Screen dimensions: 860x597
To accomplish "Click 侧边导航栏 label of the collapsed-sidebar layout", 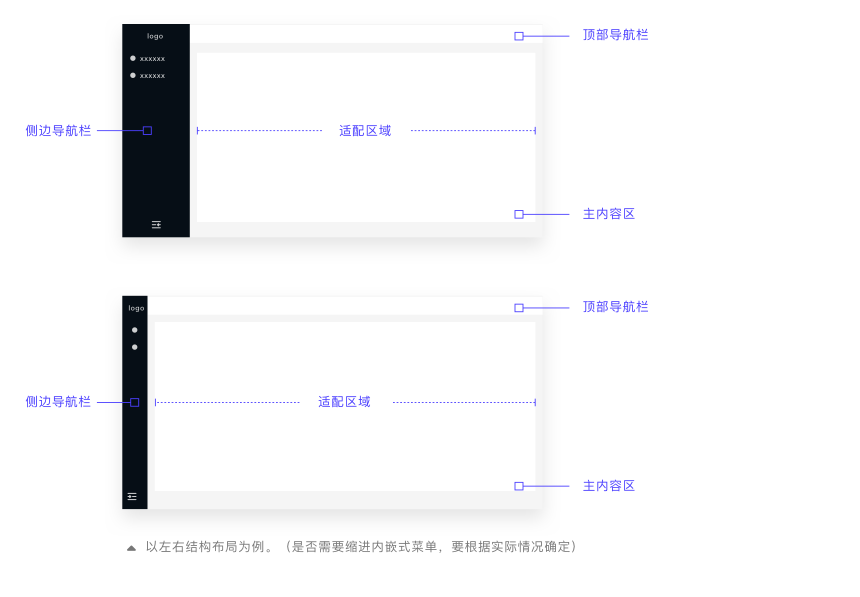I will point(58,402).
